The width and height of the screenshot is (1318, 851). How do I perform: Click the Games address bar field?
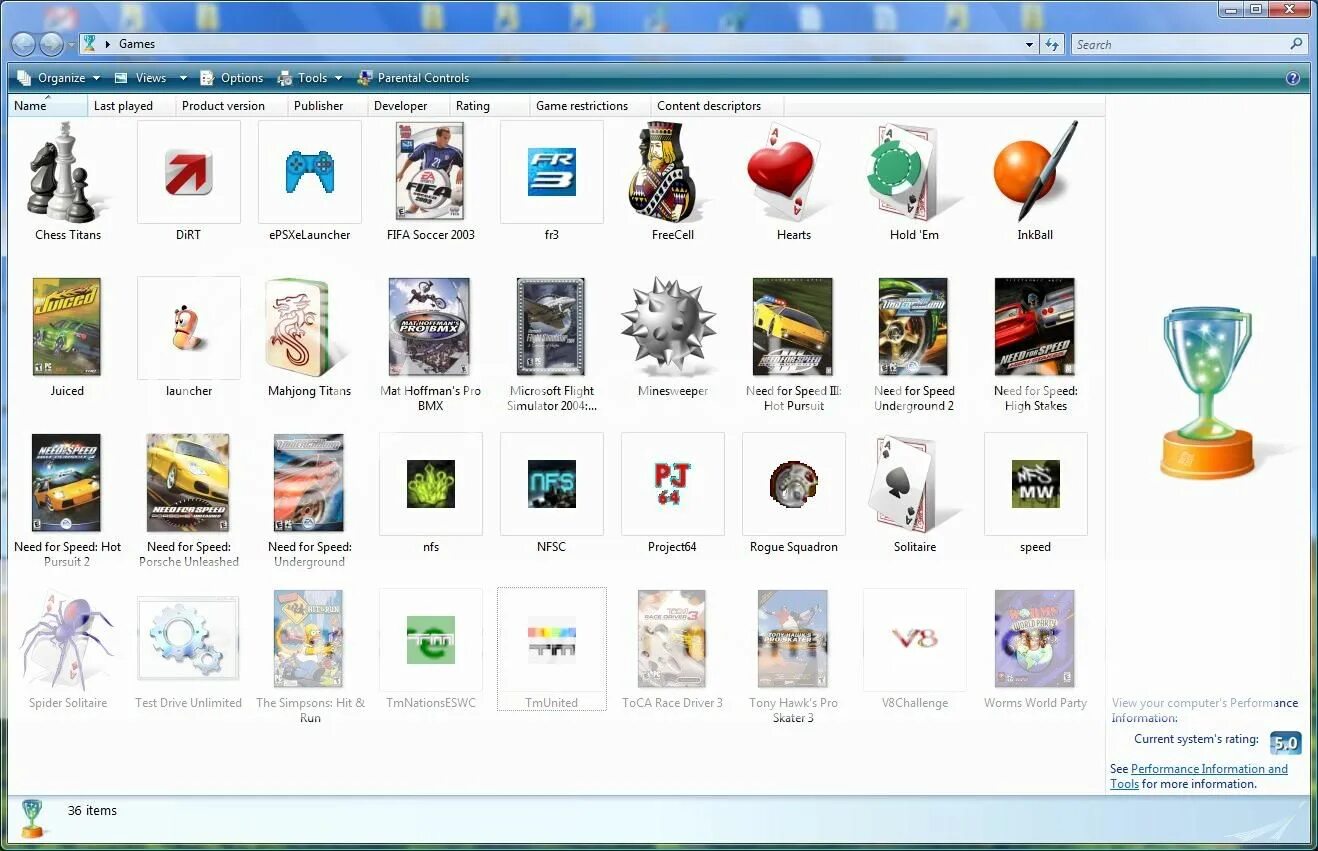click(558, 45)
